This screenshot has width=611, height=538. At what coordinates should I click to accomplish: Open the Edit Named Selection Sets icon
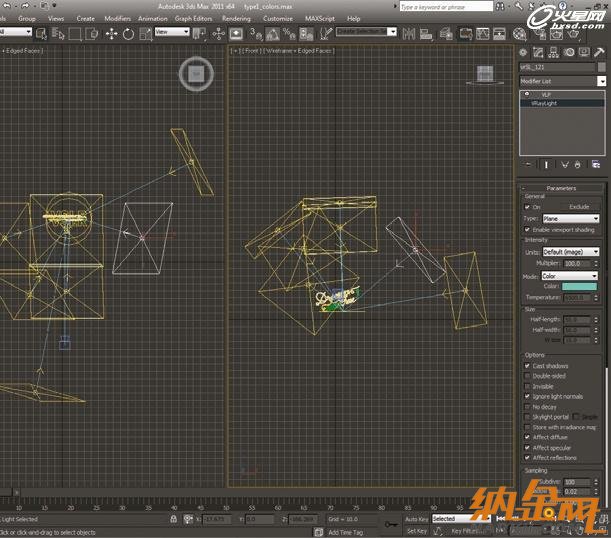tap(326, 34)
